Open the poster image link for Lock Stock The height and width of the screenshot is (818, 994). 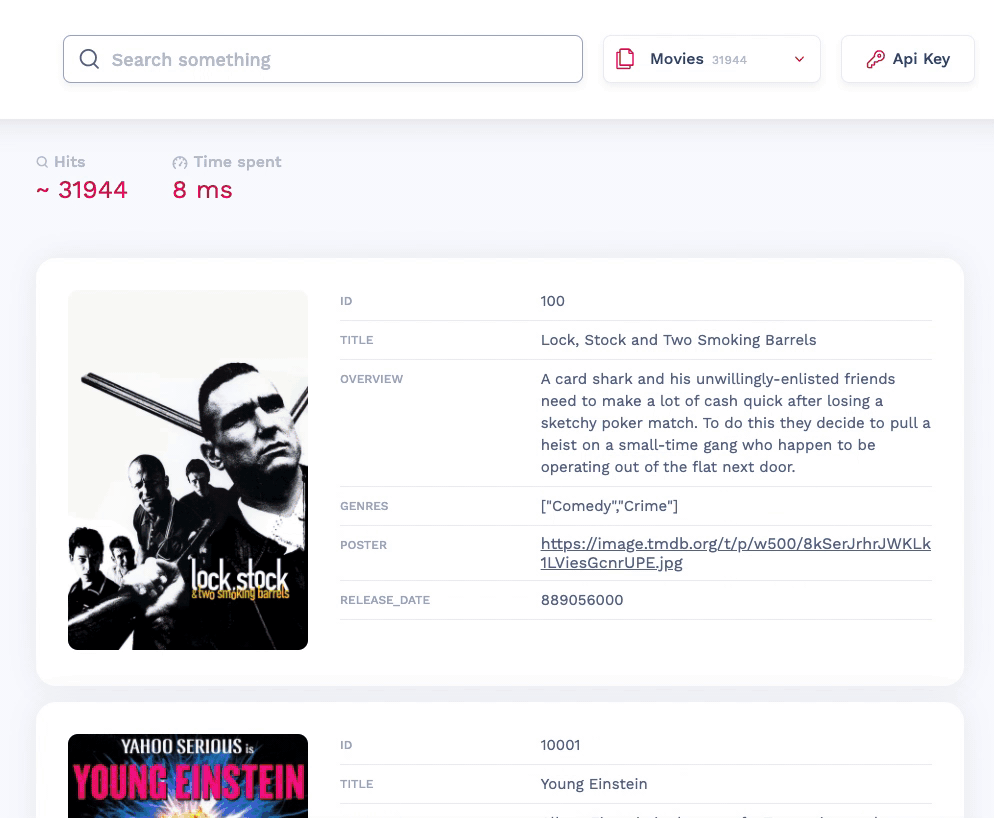(x=735, y=553)
